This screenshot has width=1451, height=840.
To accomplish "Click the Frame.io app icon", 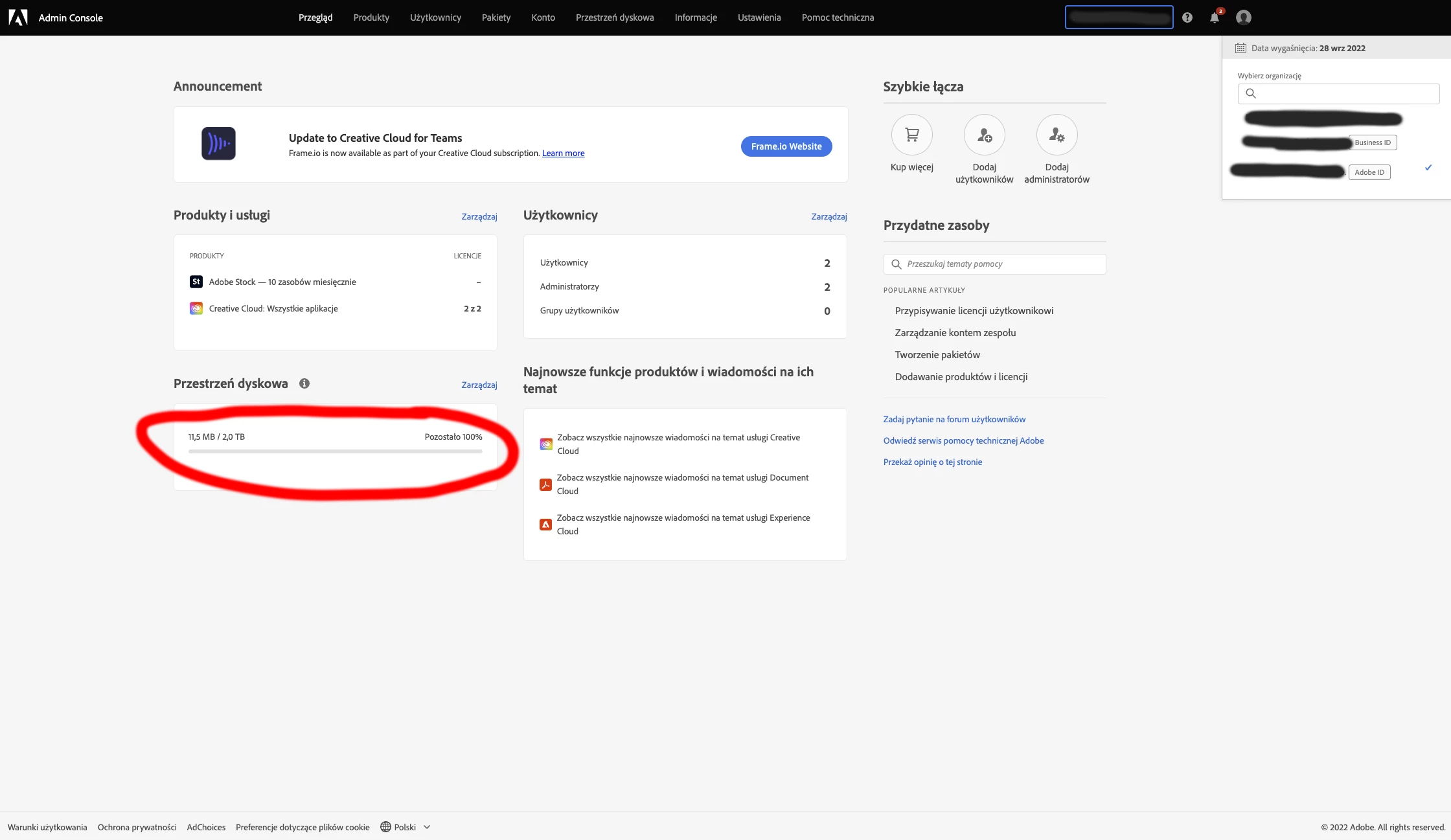I will tap(218, 144).
